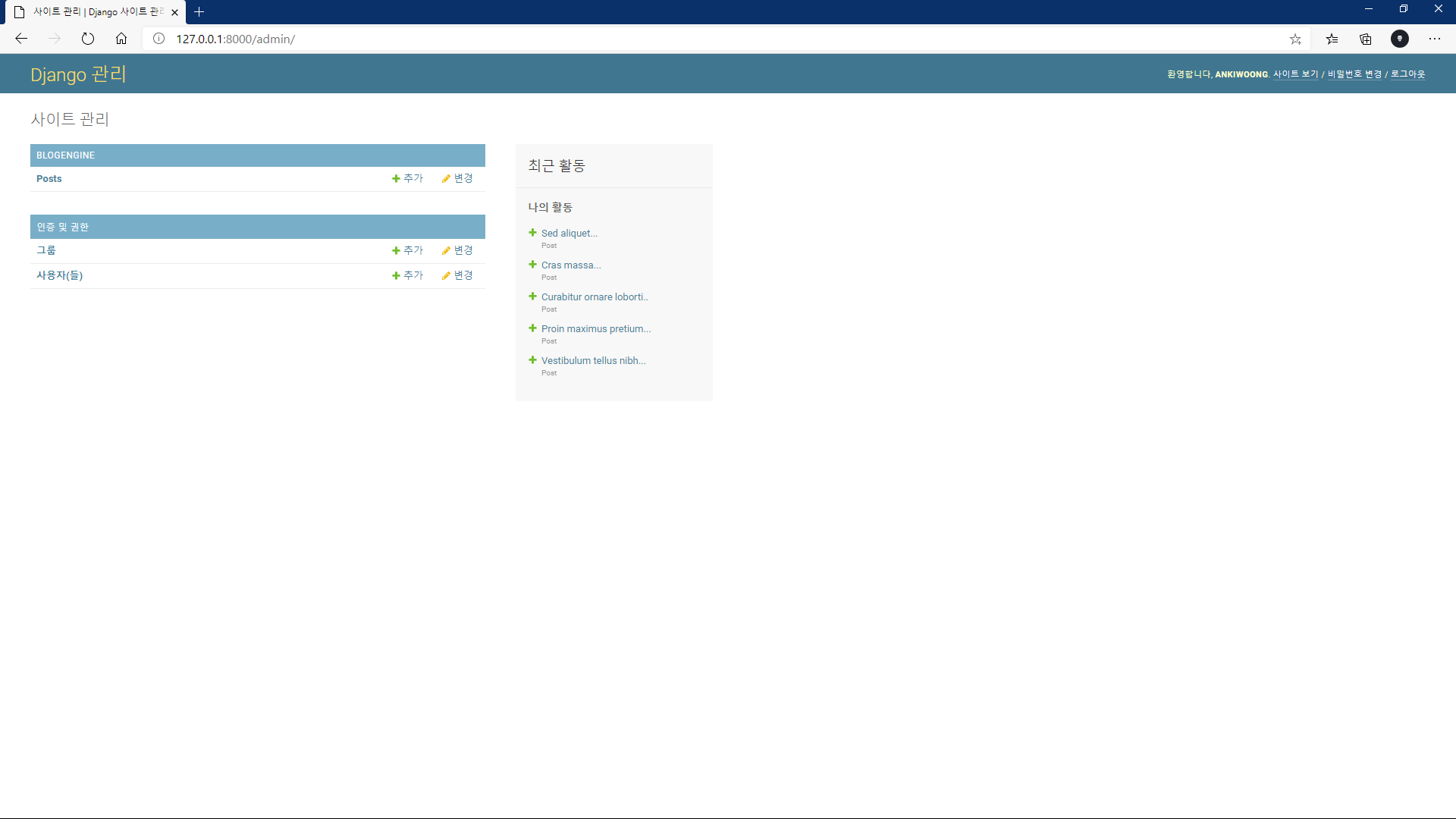
Task: Open the Posts model link
Action: click(49, 179)
